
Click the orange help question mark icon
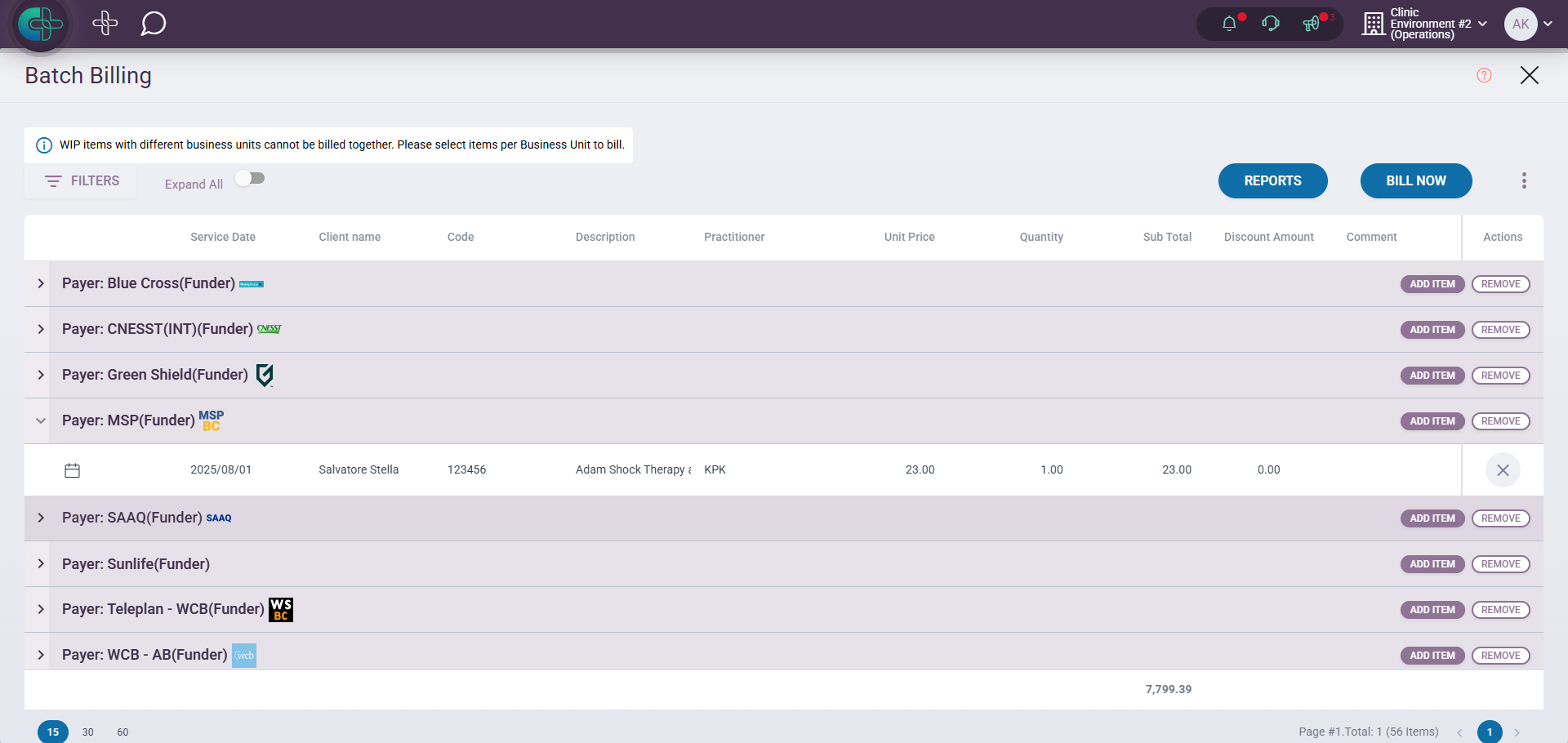pos(1484,75)
